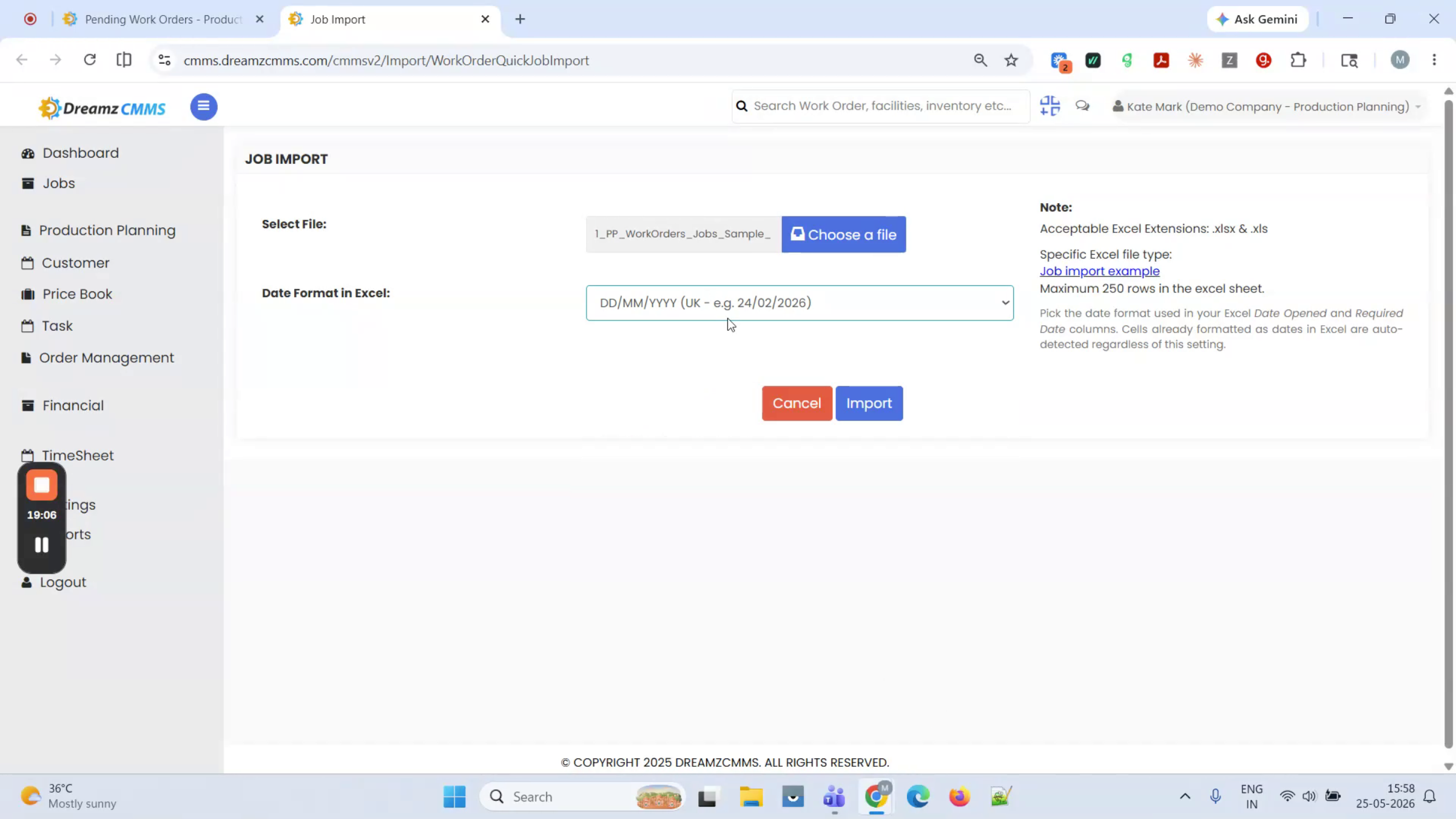
Task: Open the Job import example link
Action: (x=1099, y=271)
